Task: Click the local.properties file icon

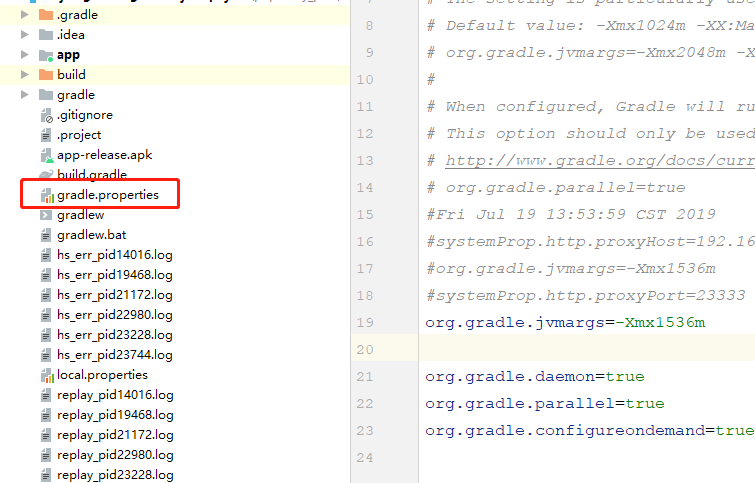Action: coord(46,375)
